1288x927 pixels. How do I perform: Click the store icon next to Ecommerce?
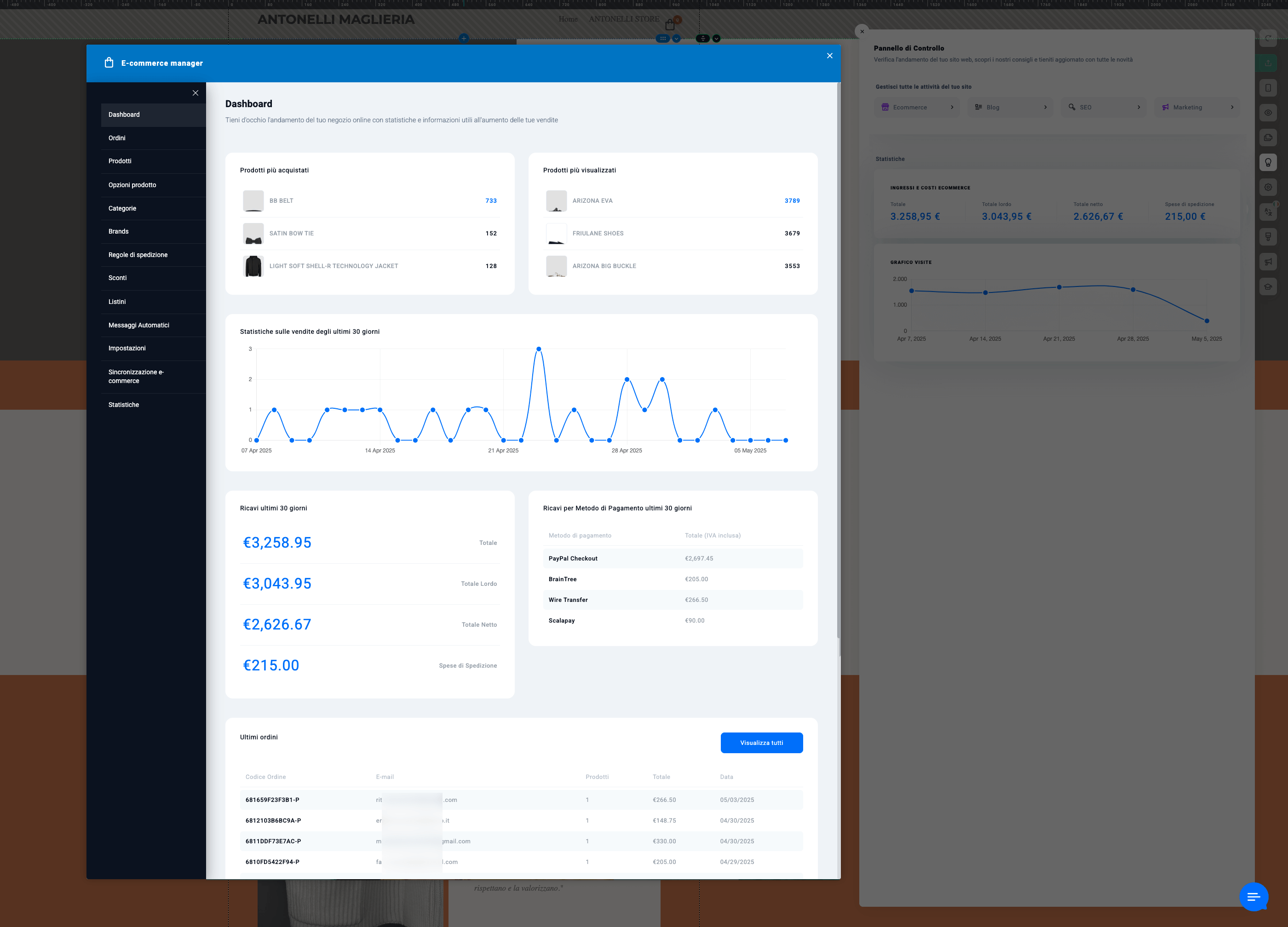885,107
